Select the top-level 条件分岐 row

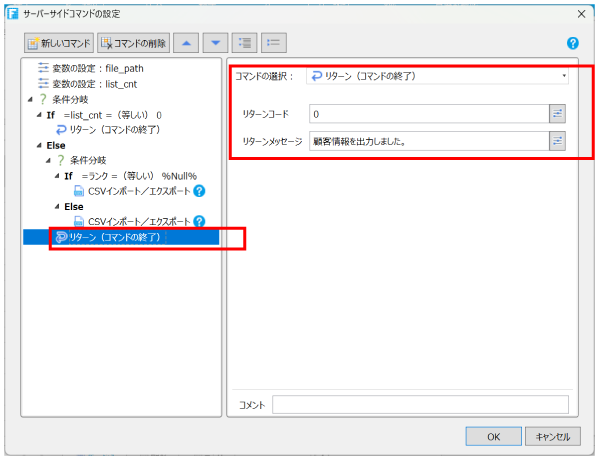(x=64, y=99)
